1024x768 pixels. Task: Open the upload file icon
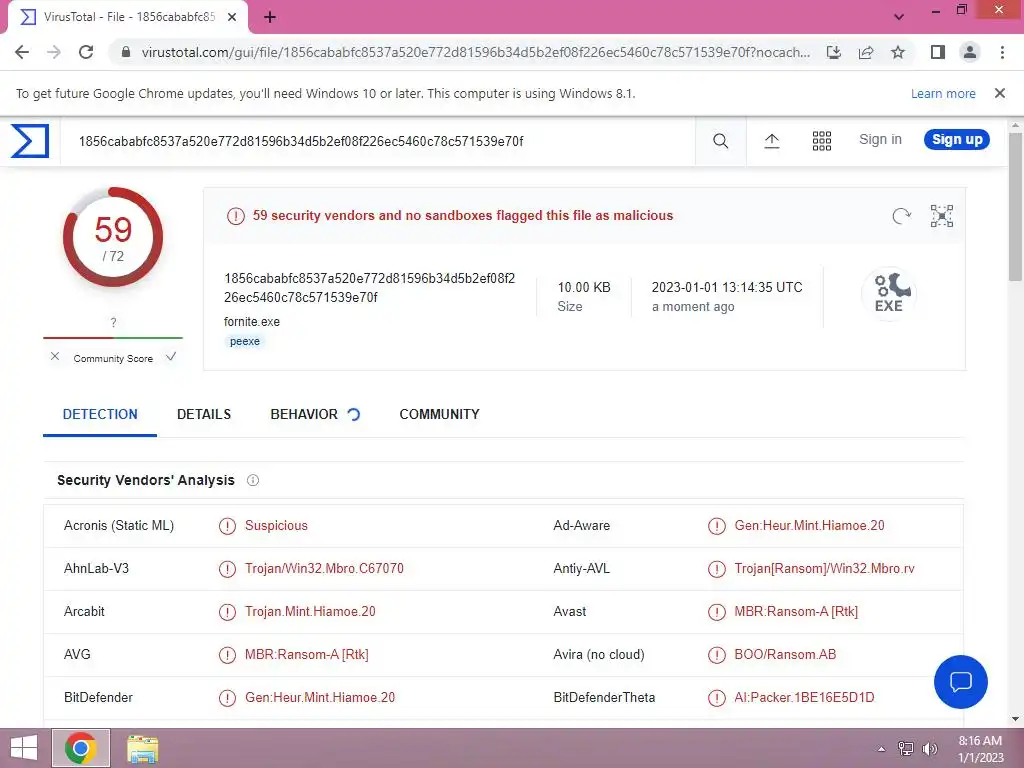tap(772, 140)
